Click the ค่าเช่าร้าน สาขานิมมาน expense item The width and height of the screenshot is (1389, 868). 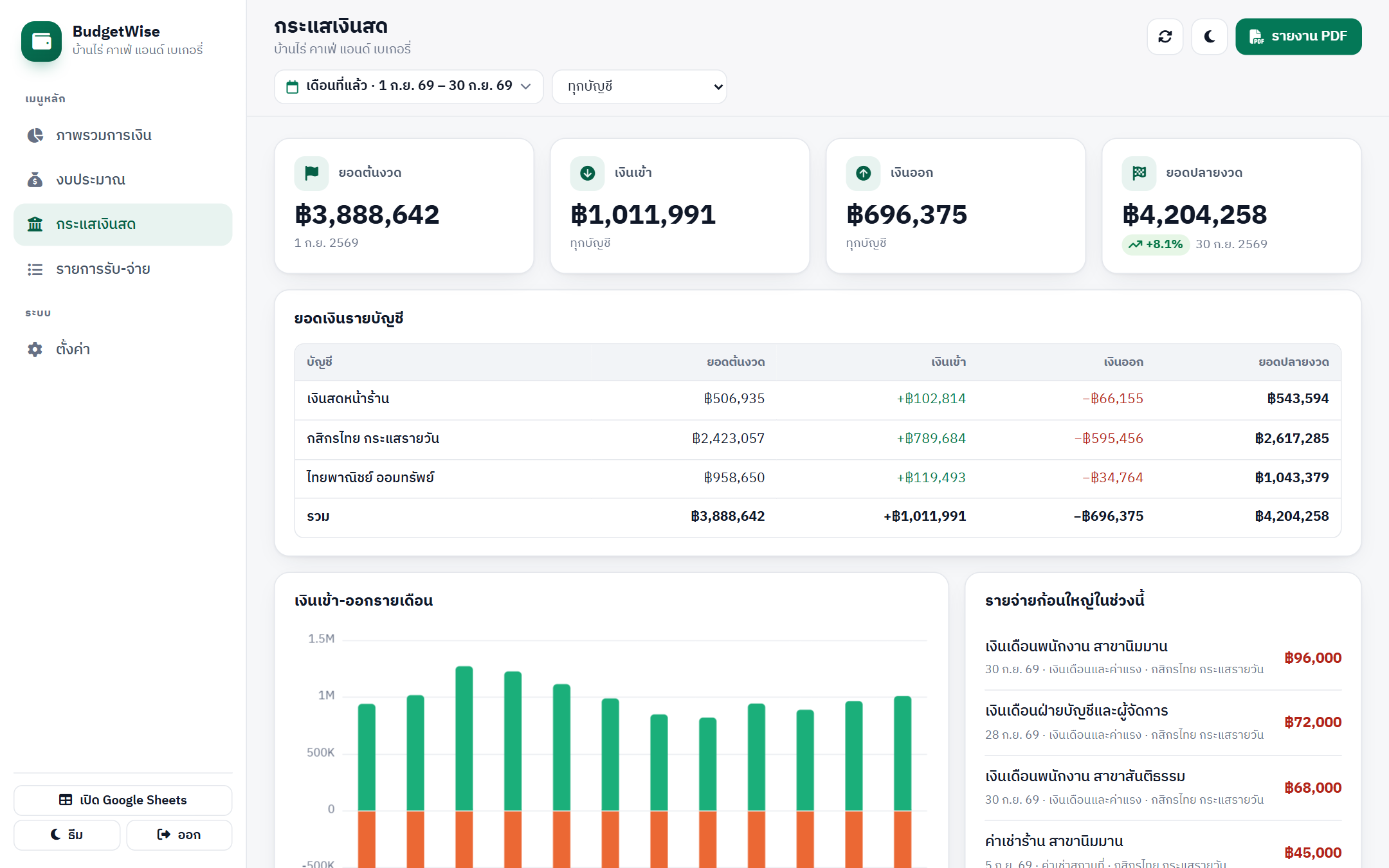click(1163, 849)
